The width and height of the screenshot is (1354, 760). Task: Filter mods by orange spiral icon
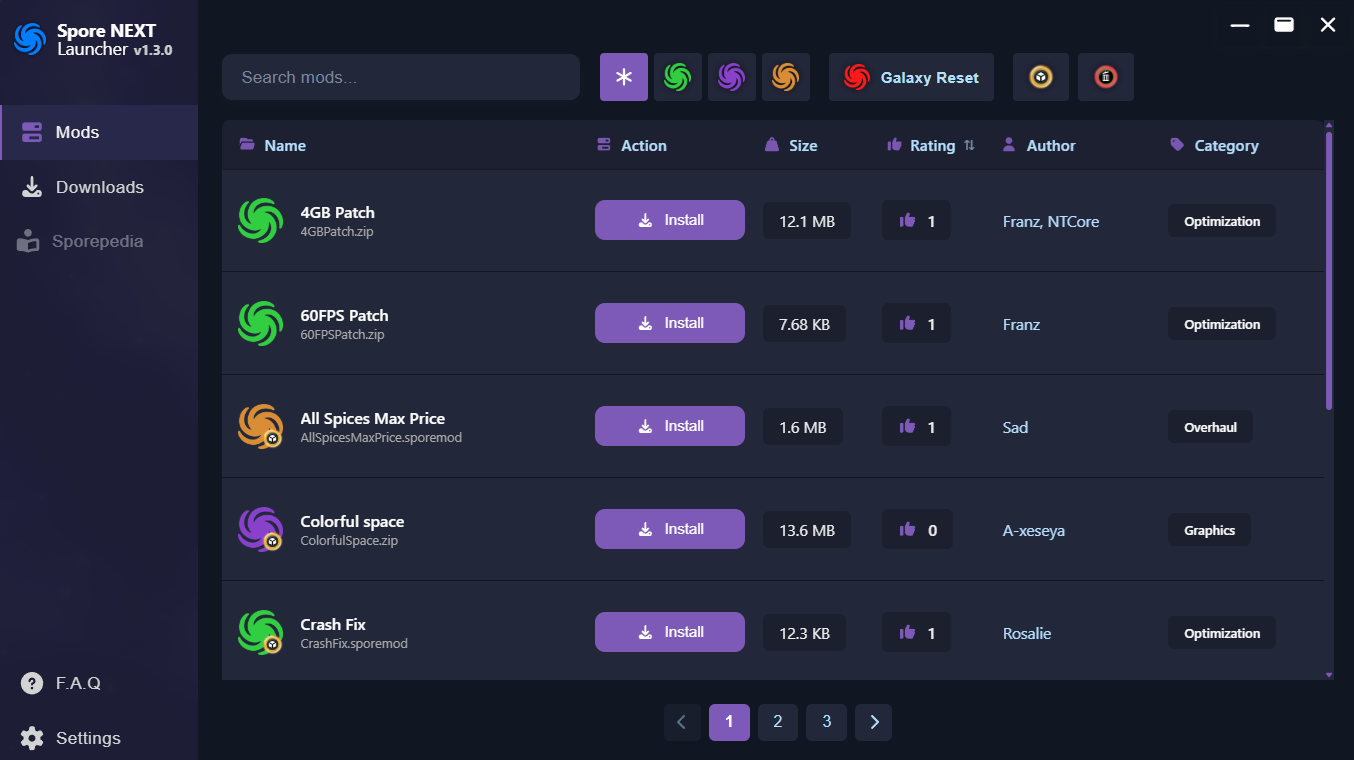[x=786, y=77]
